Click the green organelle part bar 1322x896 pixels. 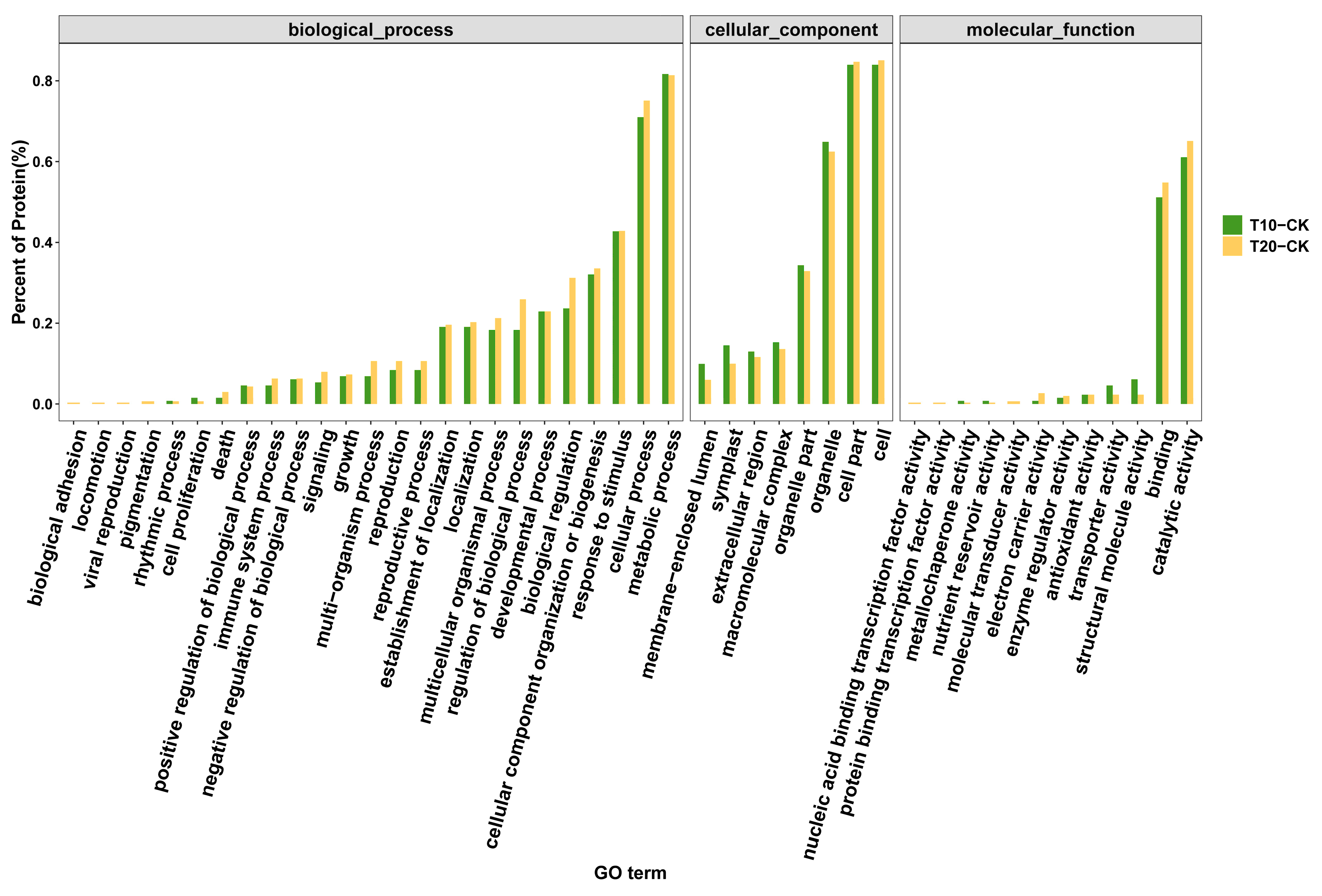pos(800,334)
